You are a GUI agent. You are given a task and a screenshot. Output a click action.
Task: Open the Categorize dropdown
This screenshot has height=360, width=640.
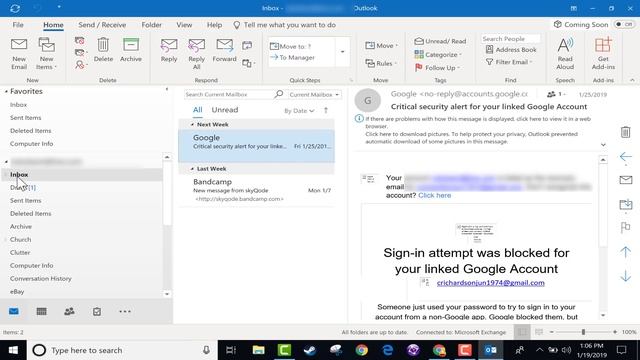(438, 54)
